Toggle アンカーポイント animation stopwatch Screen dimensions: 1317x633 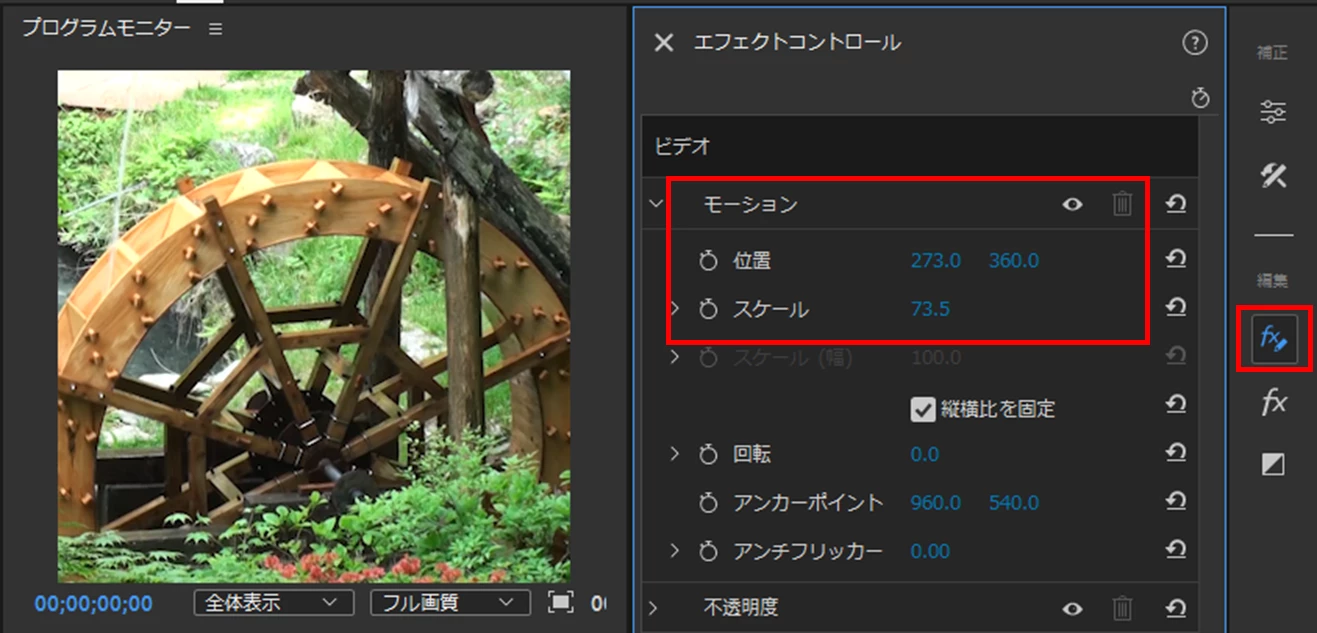coord(709,503)
